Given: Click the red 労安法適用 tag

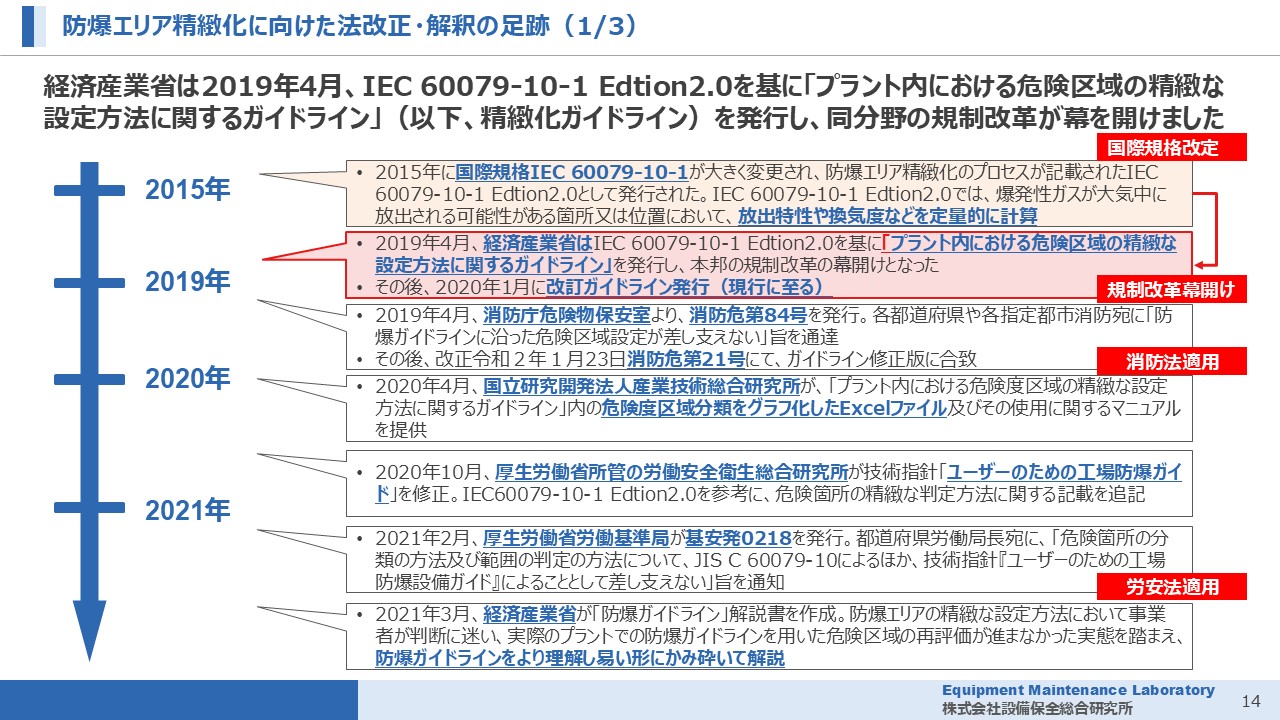Looking at the screenshot, I should (1173, 586).
